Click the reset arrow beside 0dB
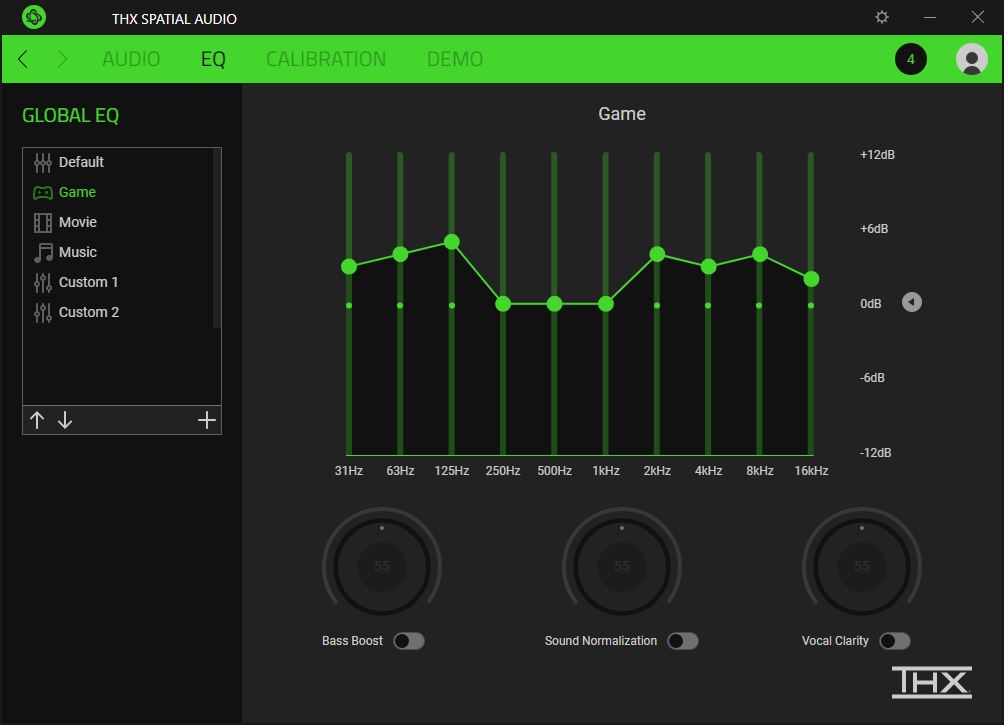Viewport: 1004px width, 725px height. [x=912, y=302]
